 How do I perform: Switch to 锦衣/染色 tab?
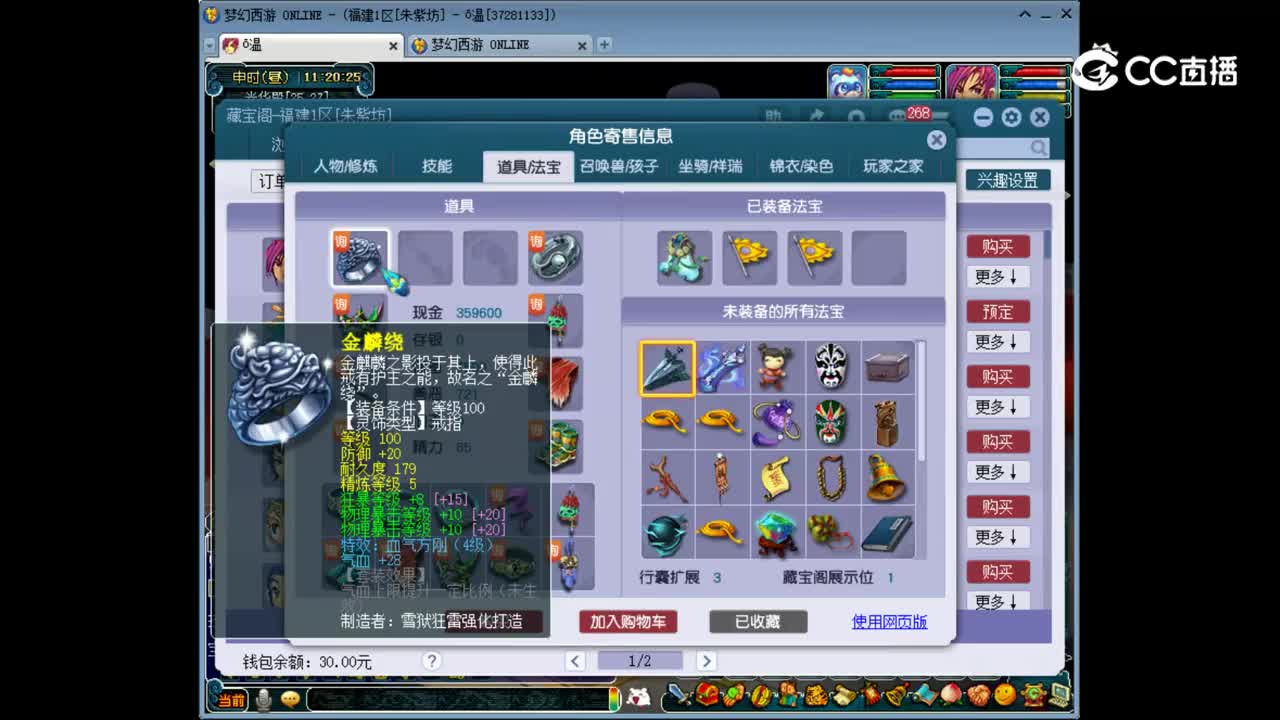[x=801, y=166]
